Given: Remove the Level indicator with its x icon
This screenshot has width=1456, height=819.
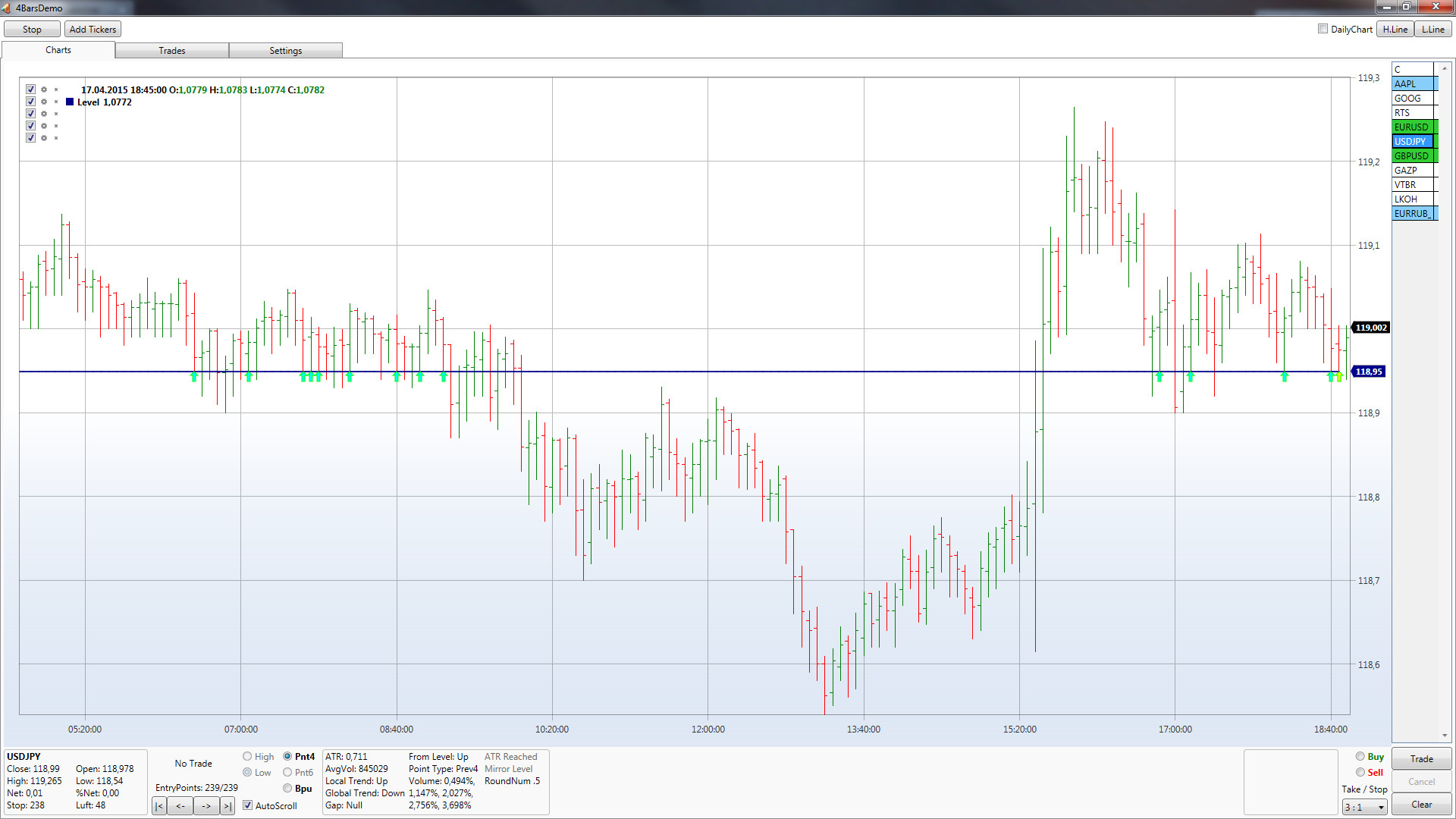Looking at the screenshot, I should (56, 102).
